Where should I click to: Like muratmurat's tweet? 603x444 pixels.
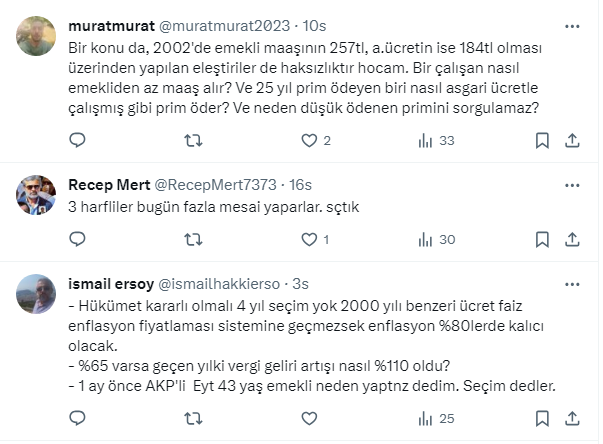[311, 140]
